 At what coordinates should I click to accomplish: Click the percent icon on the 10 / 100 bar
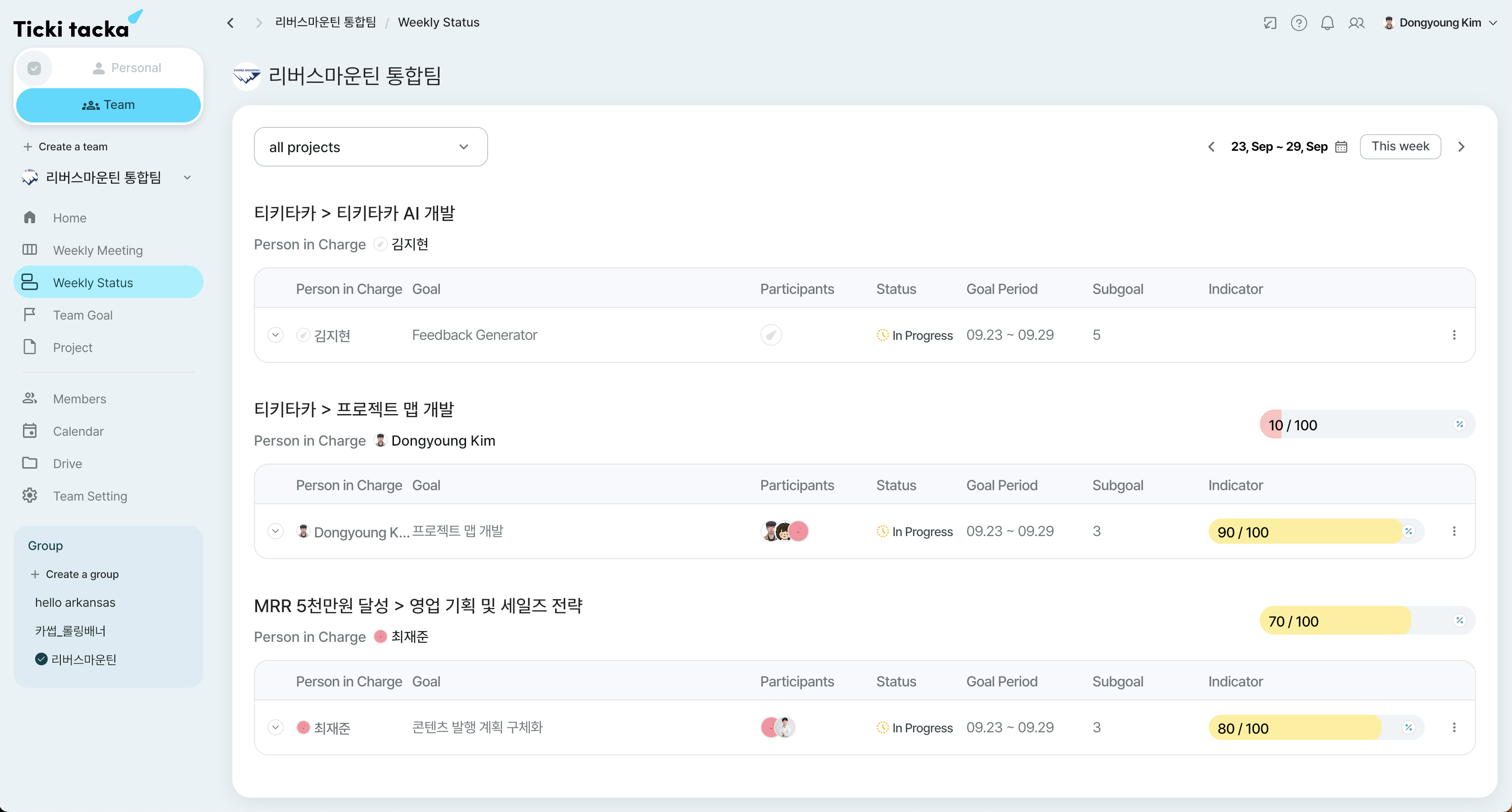(x=1460, y=424)
